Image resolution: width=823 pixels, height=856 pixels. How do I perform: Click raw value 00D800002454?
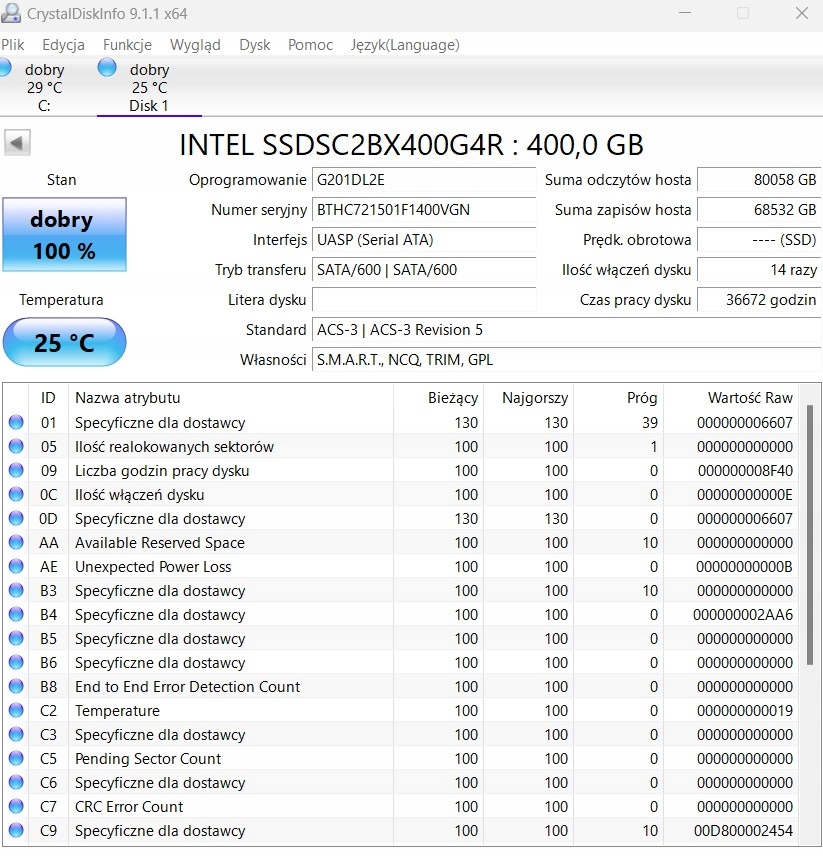tap(743, 831)
